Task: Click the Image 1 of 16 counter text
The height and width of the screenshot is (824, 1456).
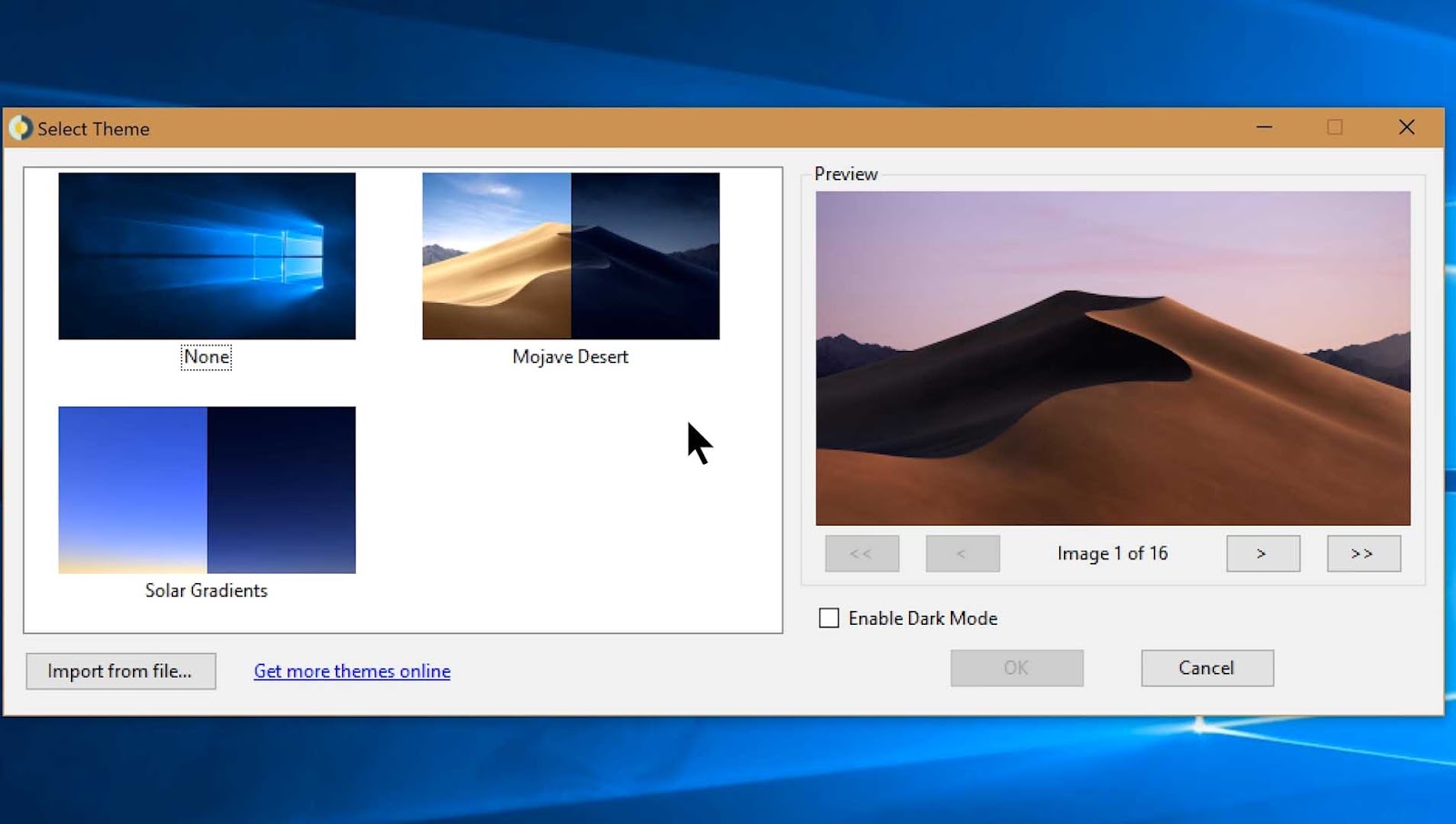Action: (x=1112, y=553)
